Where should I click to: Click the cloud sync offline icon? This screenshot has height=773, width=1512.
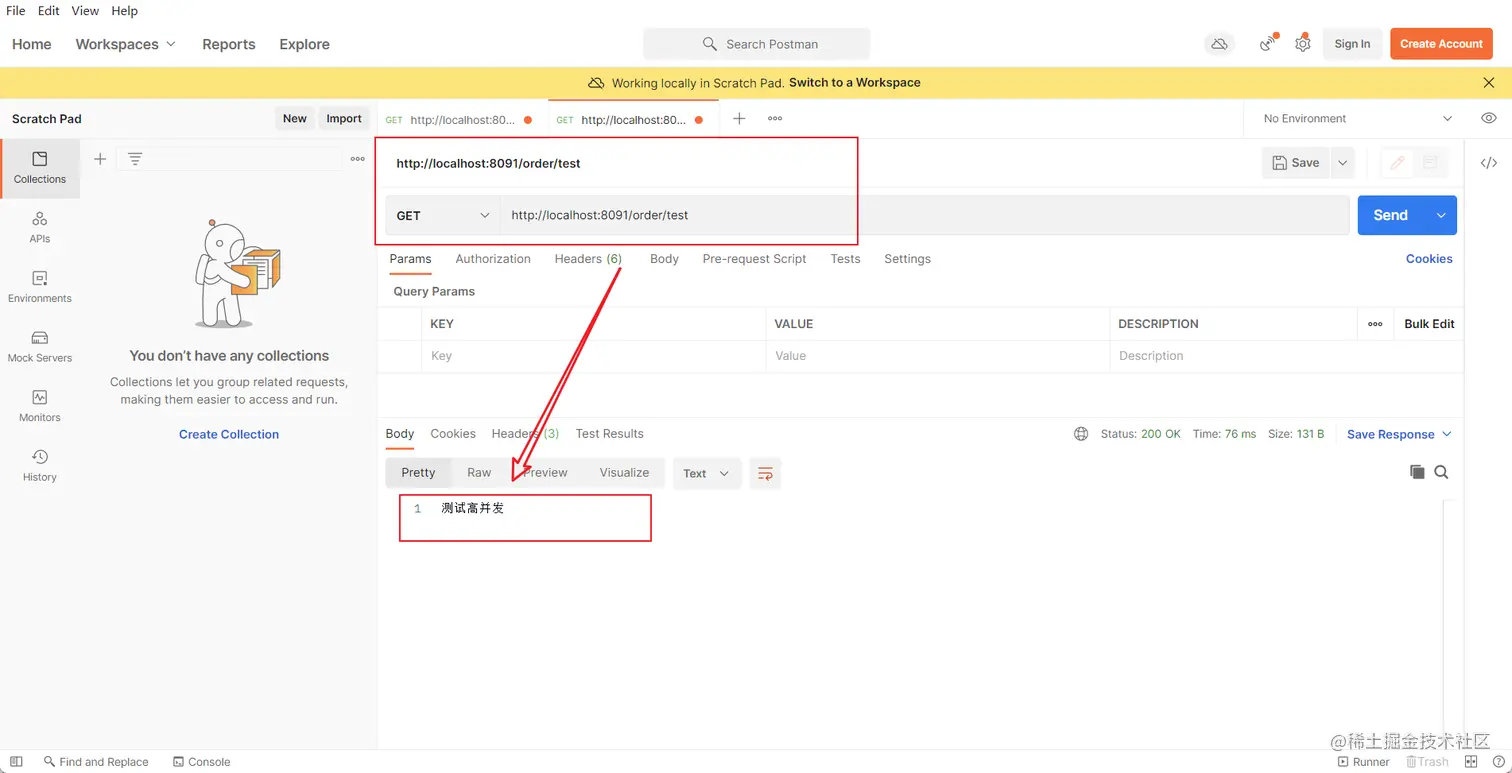tap(1219, 44)
